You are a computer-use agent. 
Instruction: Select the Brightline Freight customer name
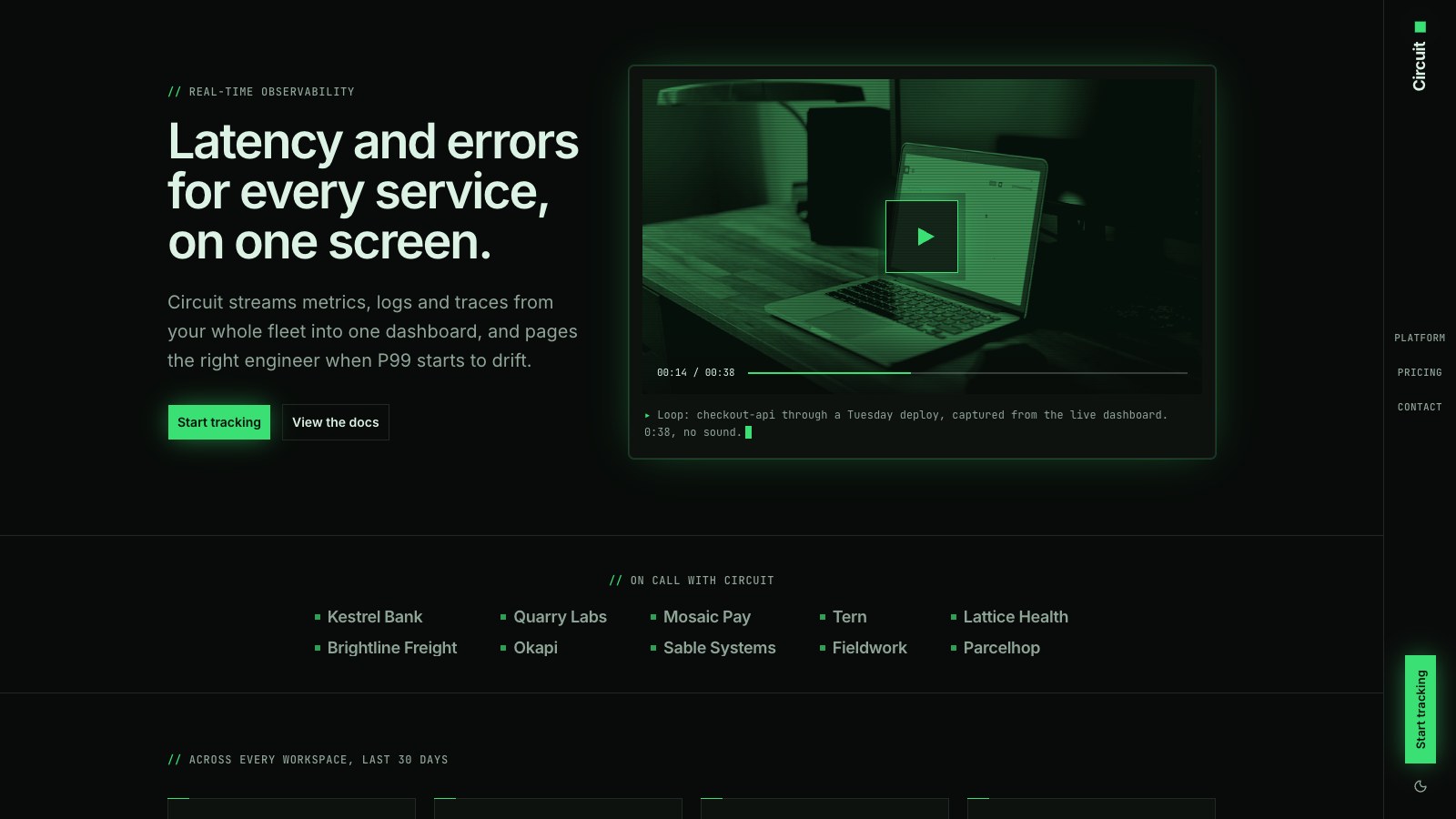[392, 648]
